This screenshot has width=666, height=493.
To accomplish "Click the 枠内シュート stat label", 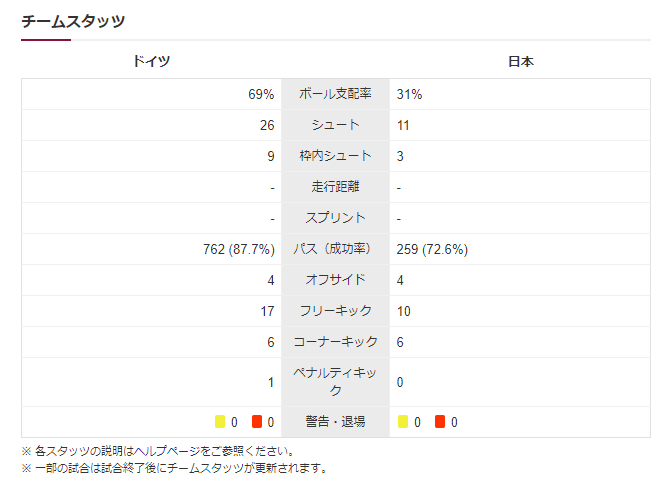I will point(335,156).
